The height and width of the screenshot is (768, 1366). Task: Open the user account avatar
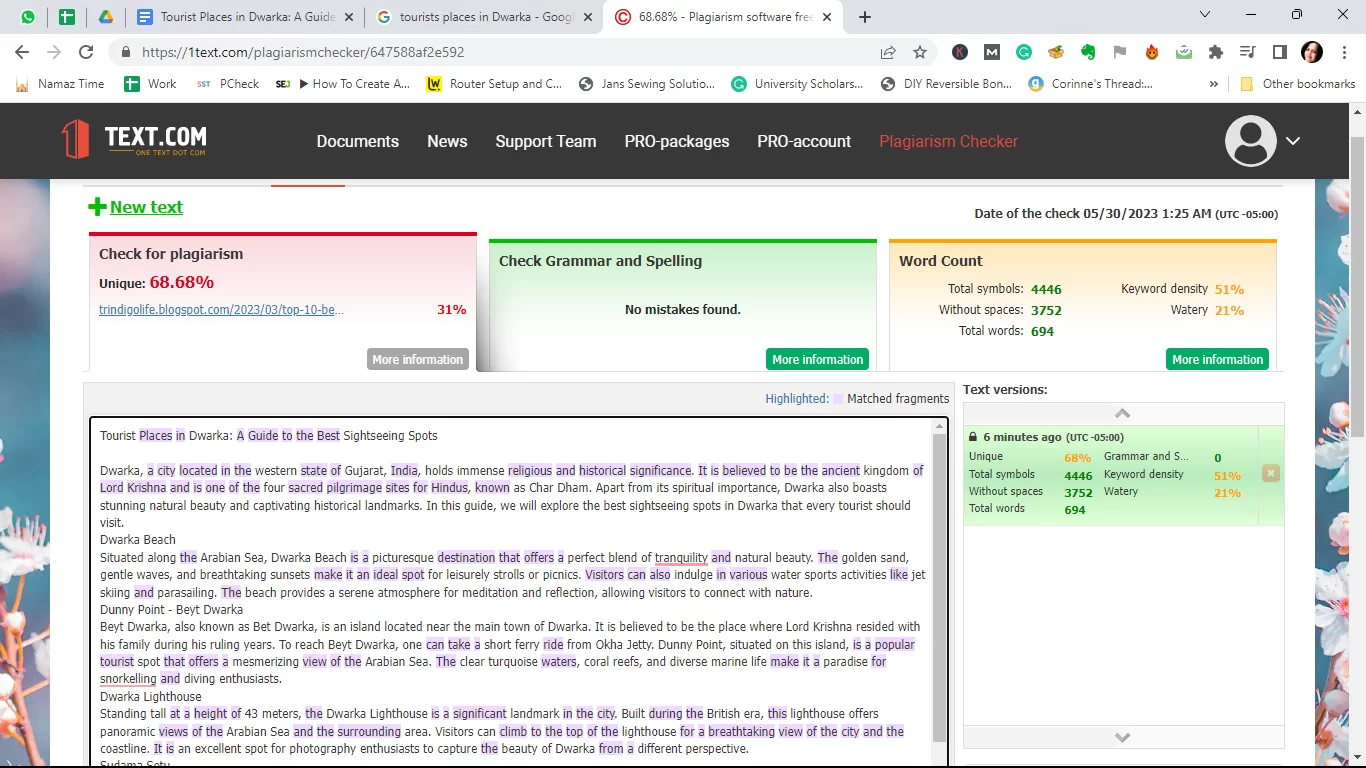click(1250, 141)
